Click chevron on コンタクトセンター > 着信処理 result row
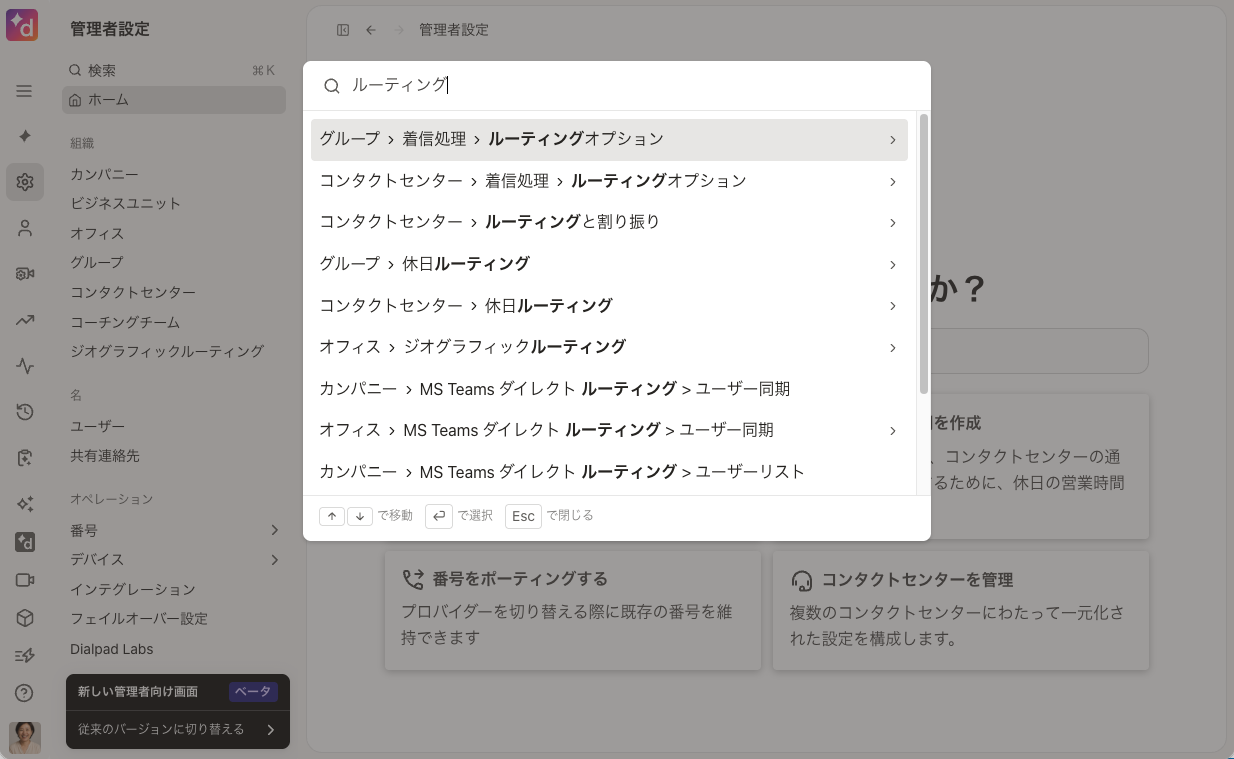1234x759 pixels. click(x=892, y=181)
